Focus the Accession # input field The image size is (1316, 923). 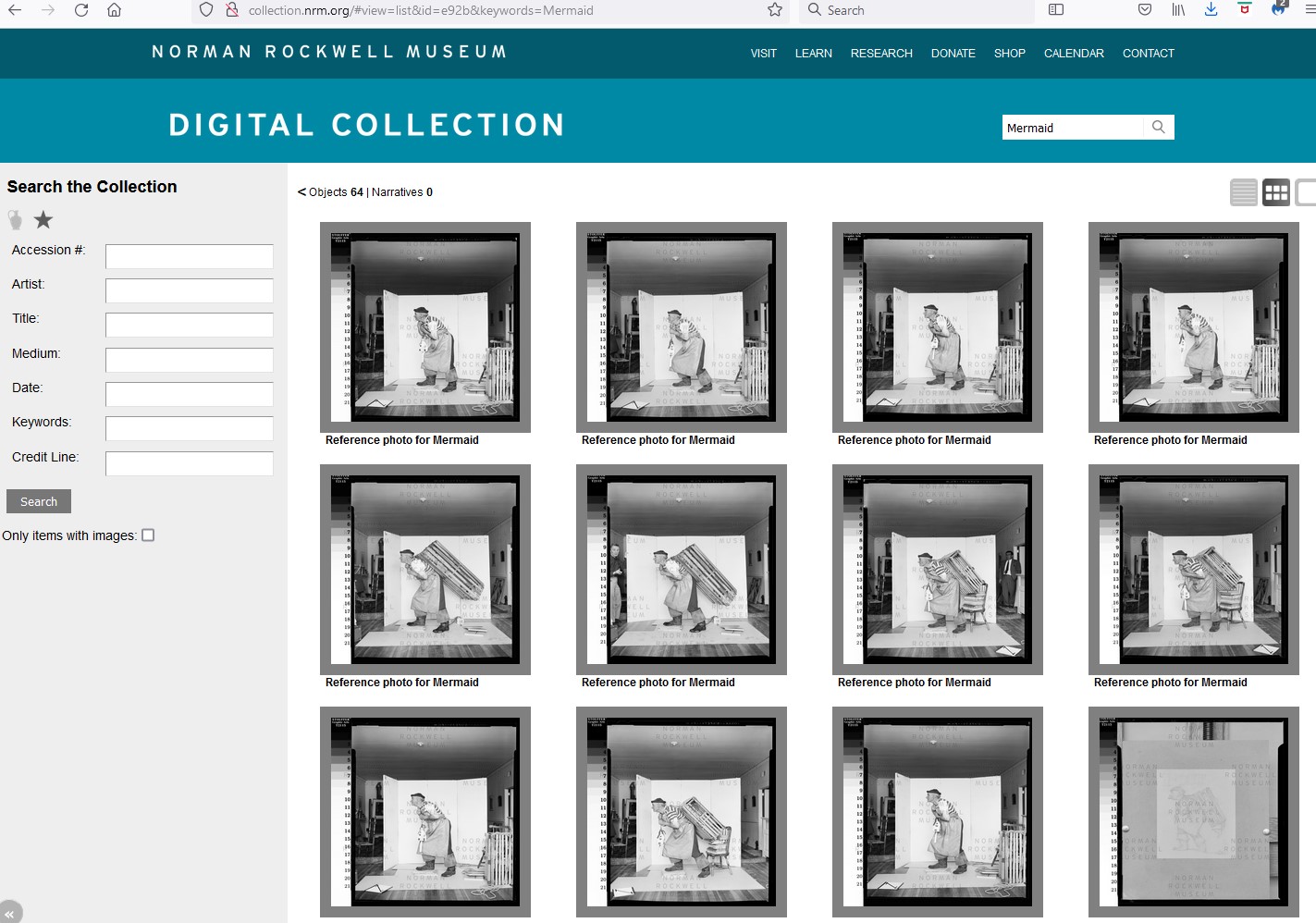click(190, 256)
